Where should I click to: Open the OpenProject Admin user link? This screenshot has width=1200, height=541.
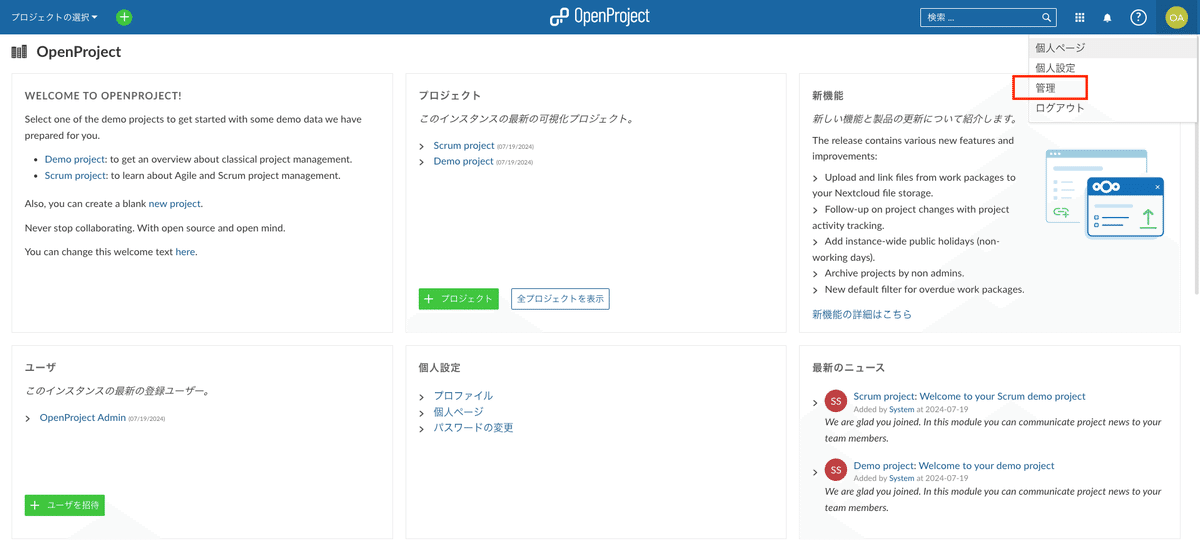pos(83,418)
